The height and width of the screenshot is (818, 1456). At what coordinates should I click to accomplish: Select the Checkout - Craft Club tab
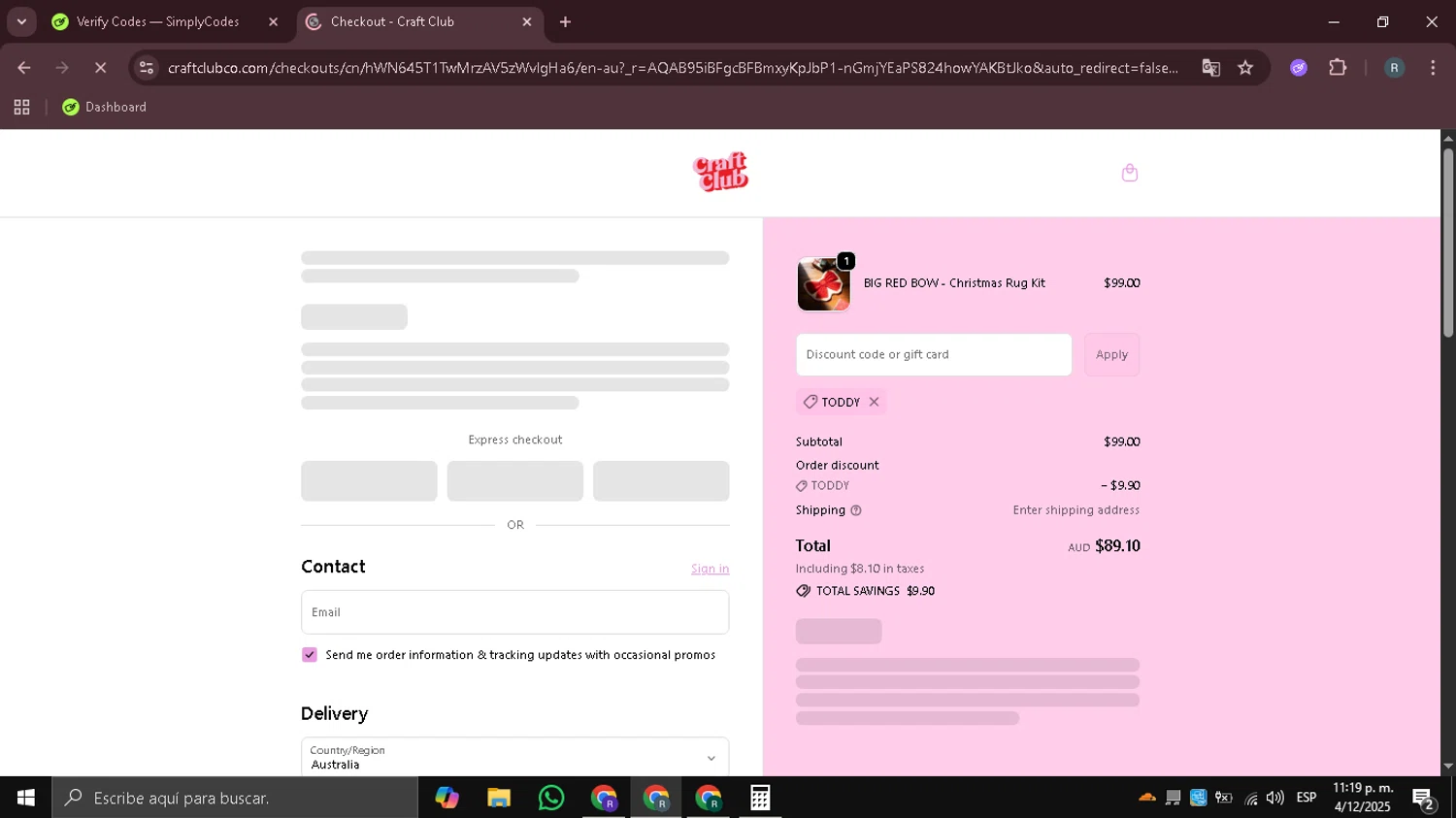[392, 21]
